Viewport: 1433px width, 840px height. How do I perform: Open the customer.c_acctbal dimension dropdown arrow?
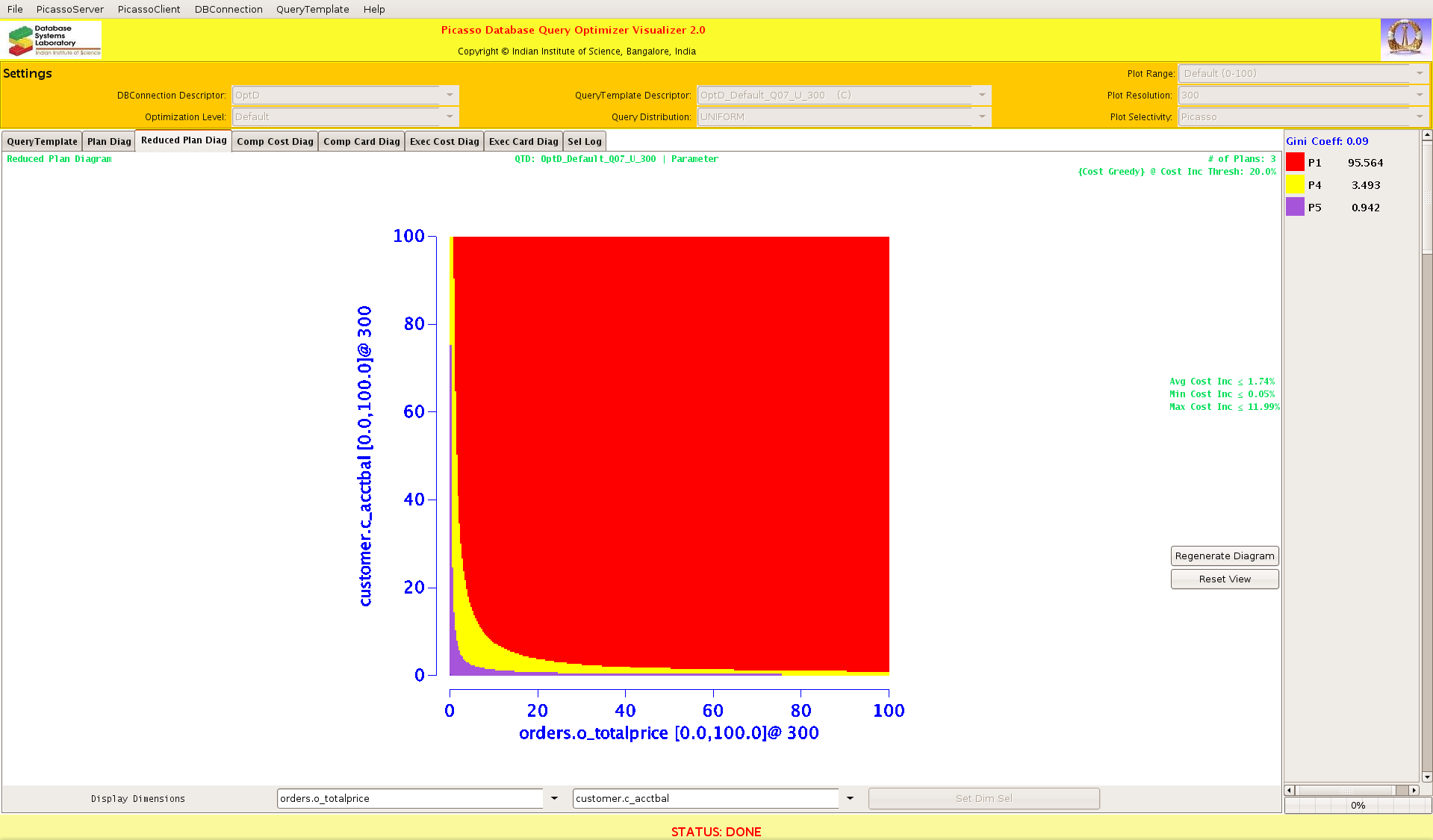coord(850,798)
